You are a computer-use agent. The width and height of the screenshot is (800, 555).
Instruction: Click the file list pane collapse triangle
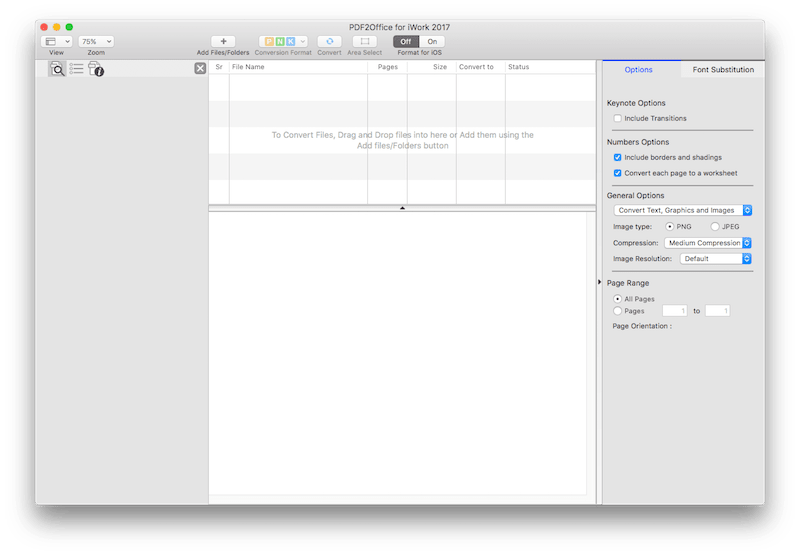(x=402, y=208)
